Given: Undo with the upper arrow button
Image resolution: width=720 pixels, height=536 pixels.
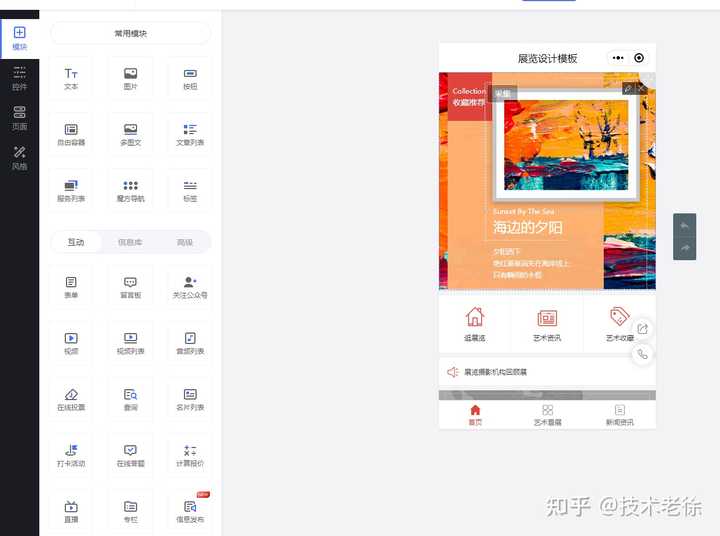Looking at the screenshot, I should (x=684, y=226).
